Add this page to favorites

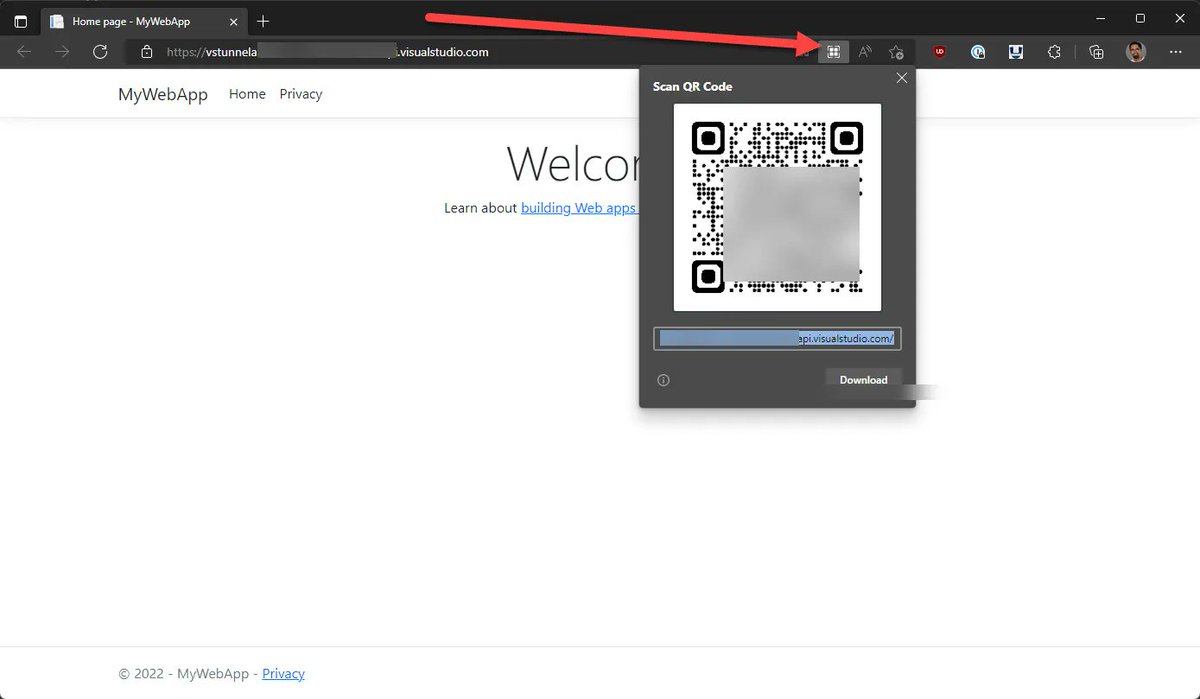896,52
